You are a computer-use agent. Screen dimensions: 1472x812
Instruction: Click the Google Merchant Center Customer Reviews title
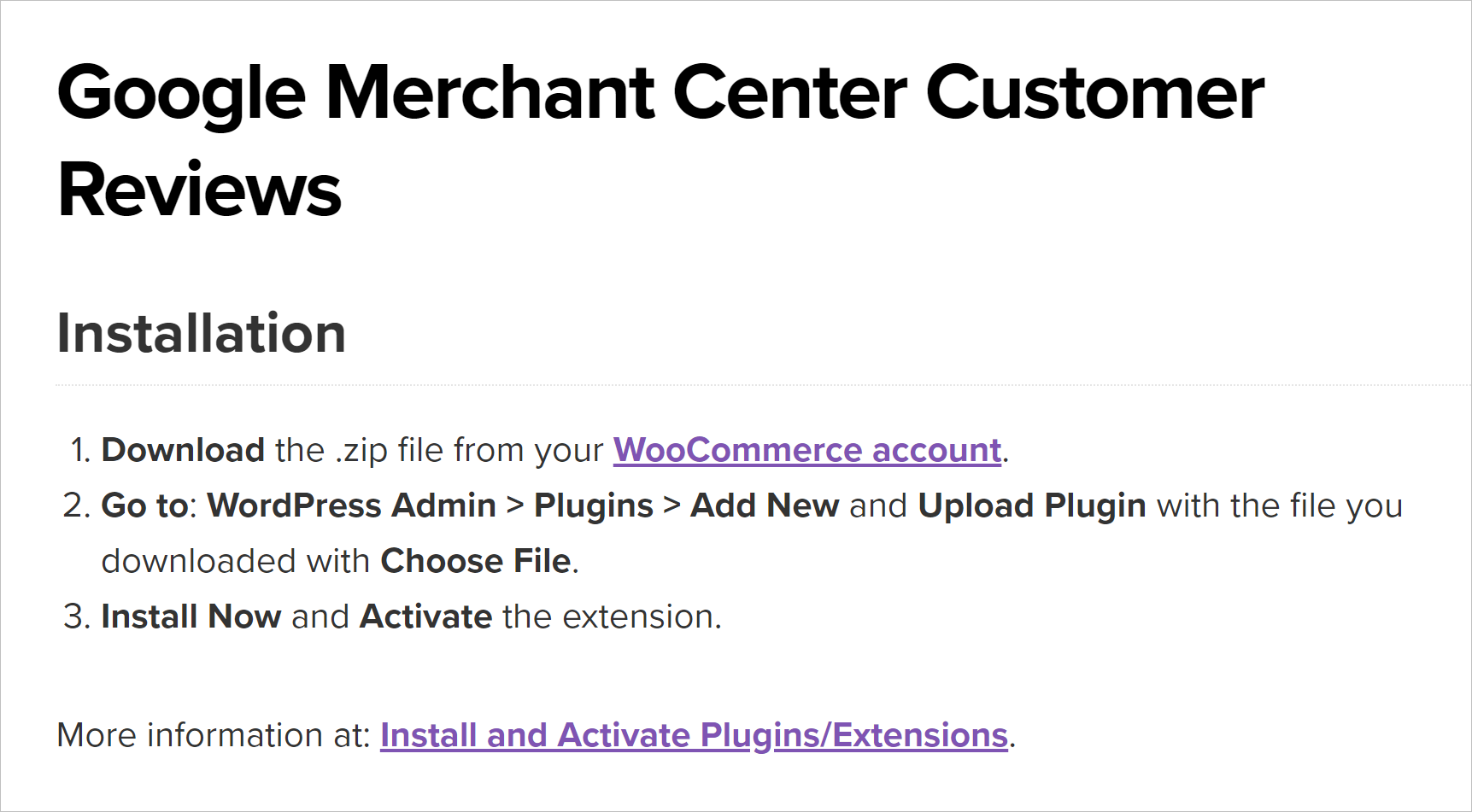(x=660, y=141)
